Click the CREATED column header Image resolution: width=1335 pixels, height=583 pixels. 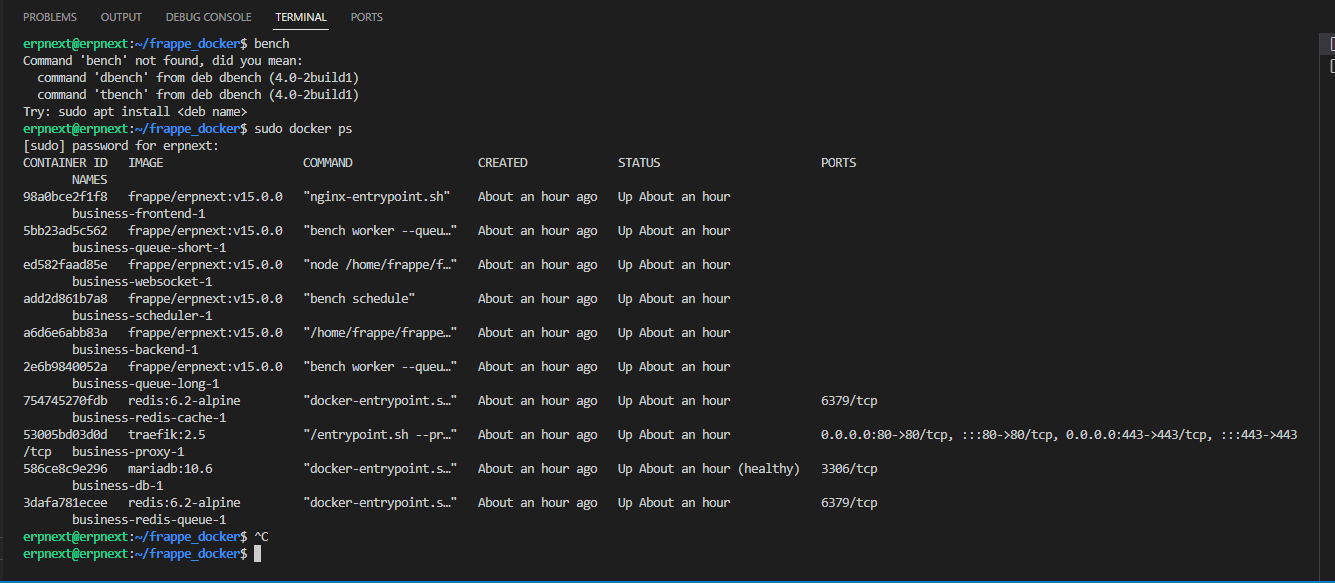(503, 163)
